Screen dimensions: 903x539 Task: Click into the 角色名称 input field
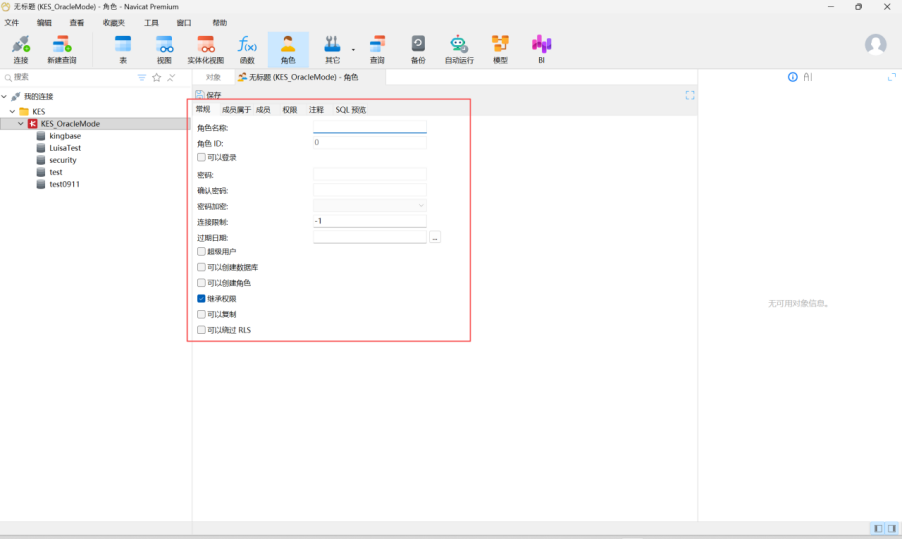tap(369, 128)
